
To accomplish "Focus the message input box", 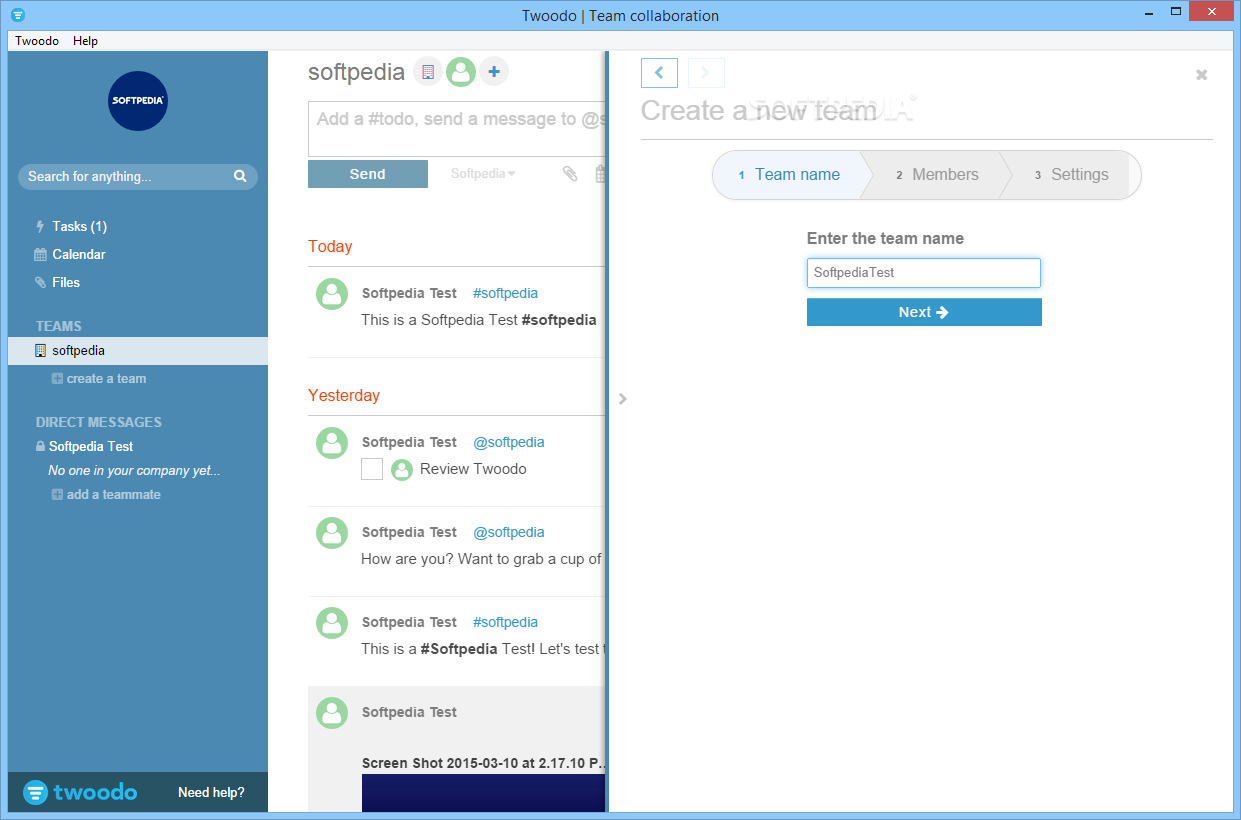I will (457, 129).
